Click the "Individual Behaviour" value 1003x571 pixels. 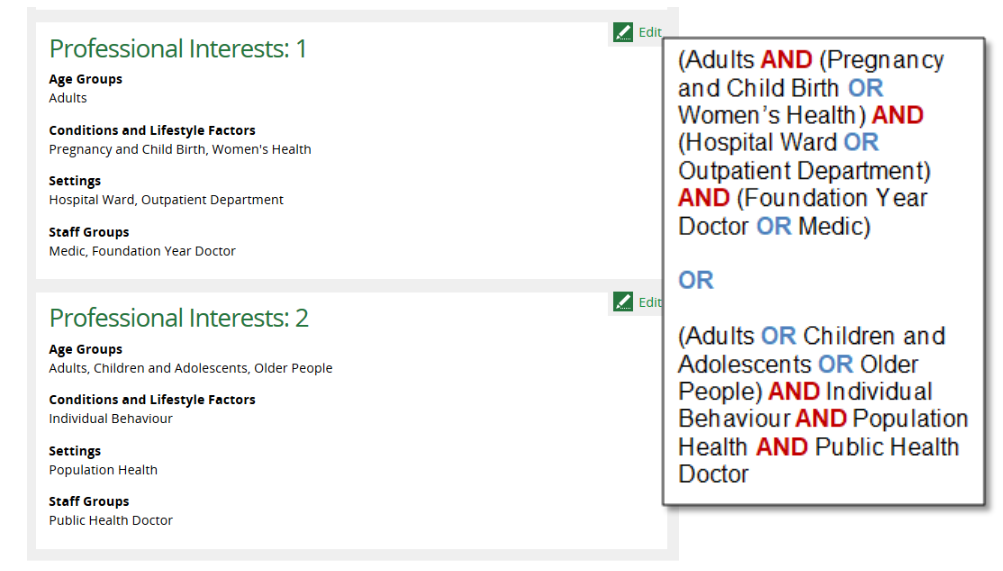pyautogui.click(x=111, y=419)
